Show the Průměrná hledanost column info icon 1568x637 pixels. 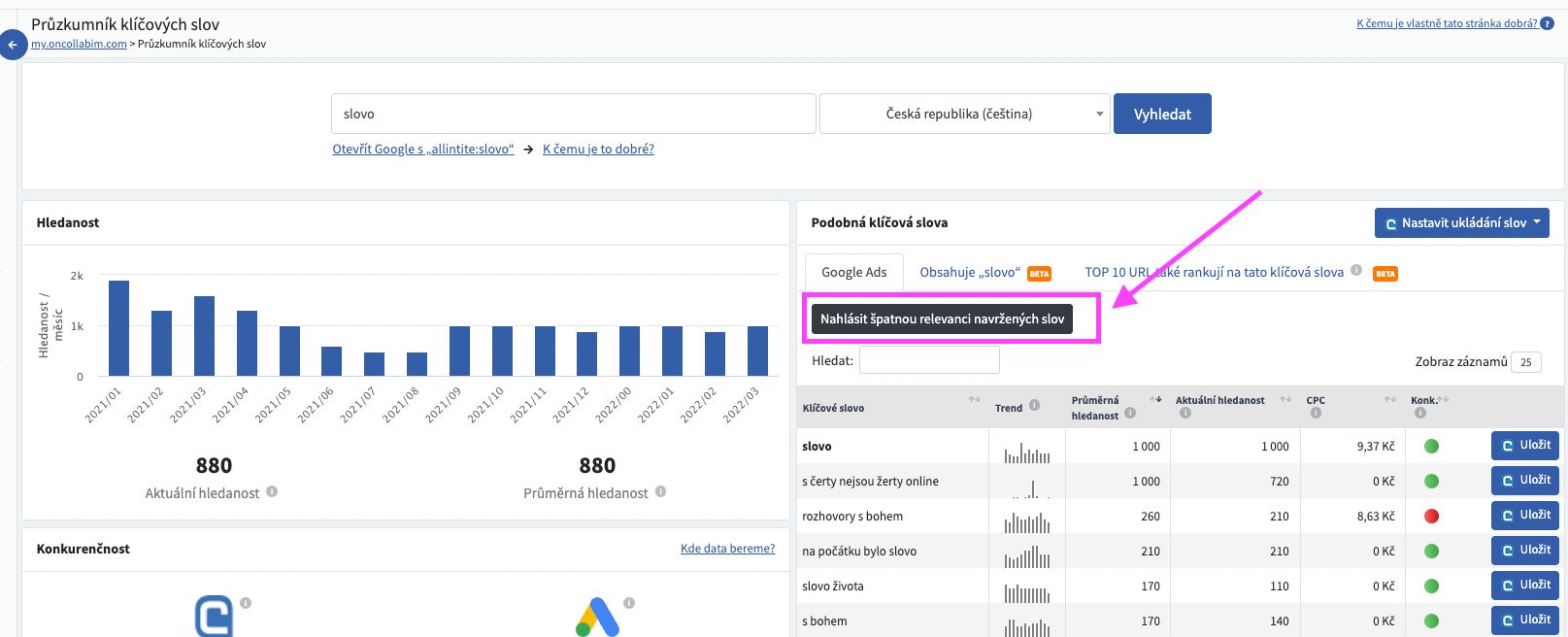[x=1130, y=414]
